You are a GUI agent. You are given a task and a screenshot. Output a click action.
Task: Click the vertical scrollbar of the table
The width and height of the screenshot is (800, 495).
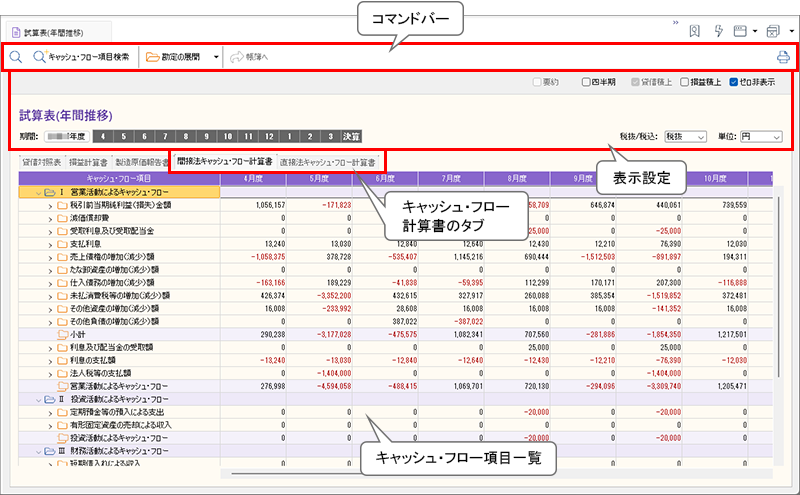click(x=779, y=286)
